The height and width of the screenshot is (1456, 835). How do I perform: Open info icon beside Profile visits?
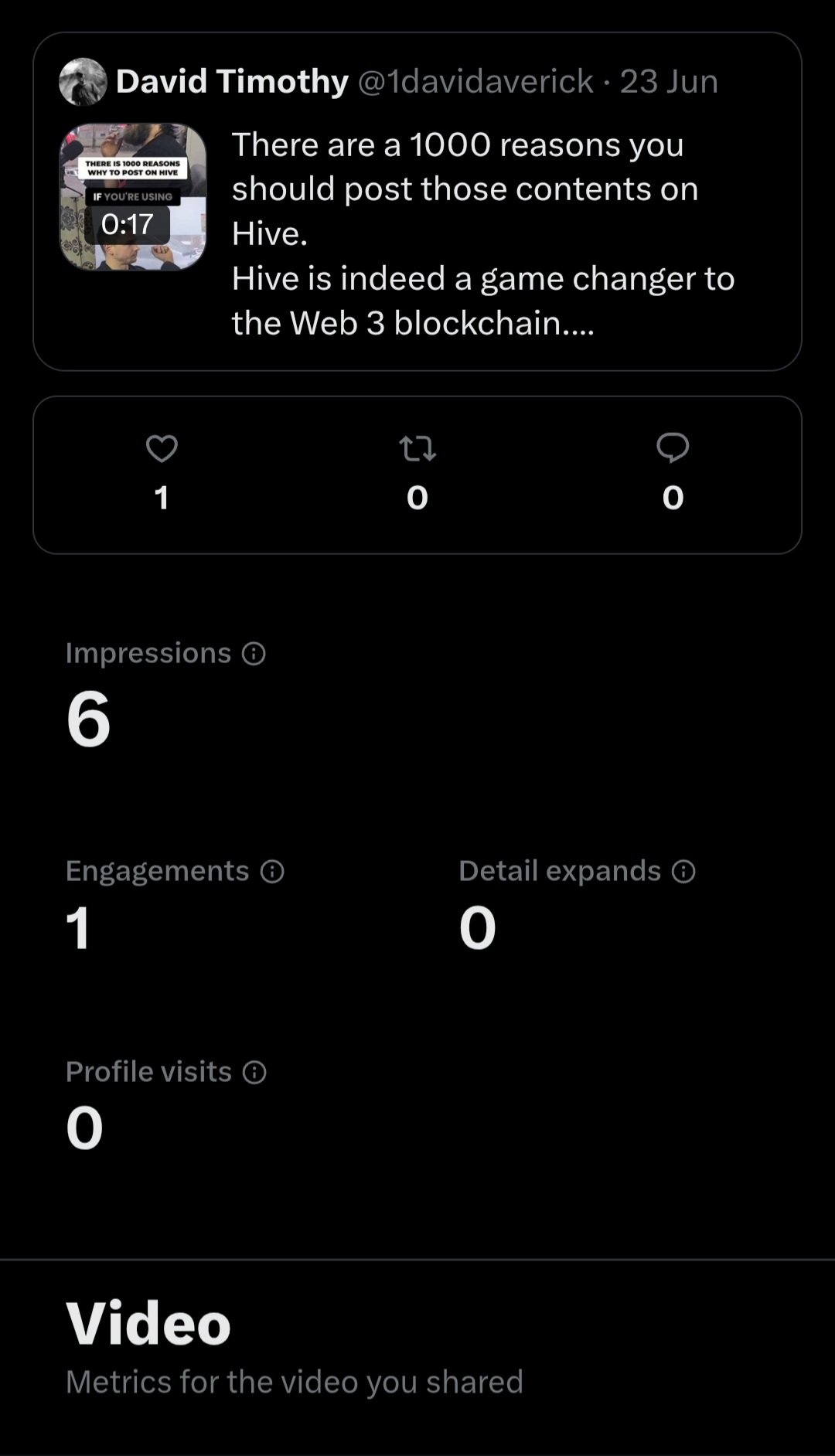point(254,1072)
